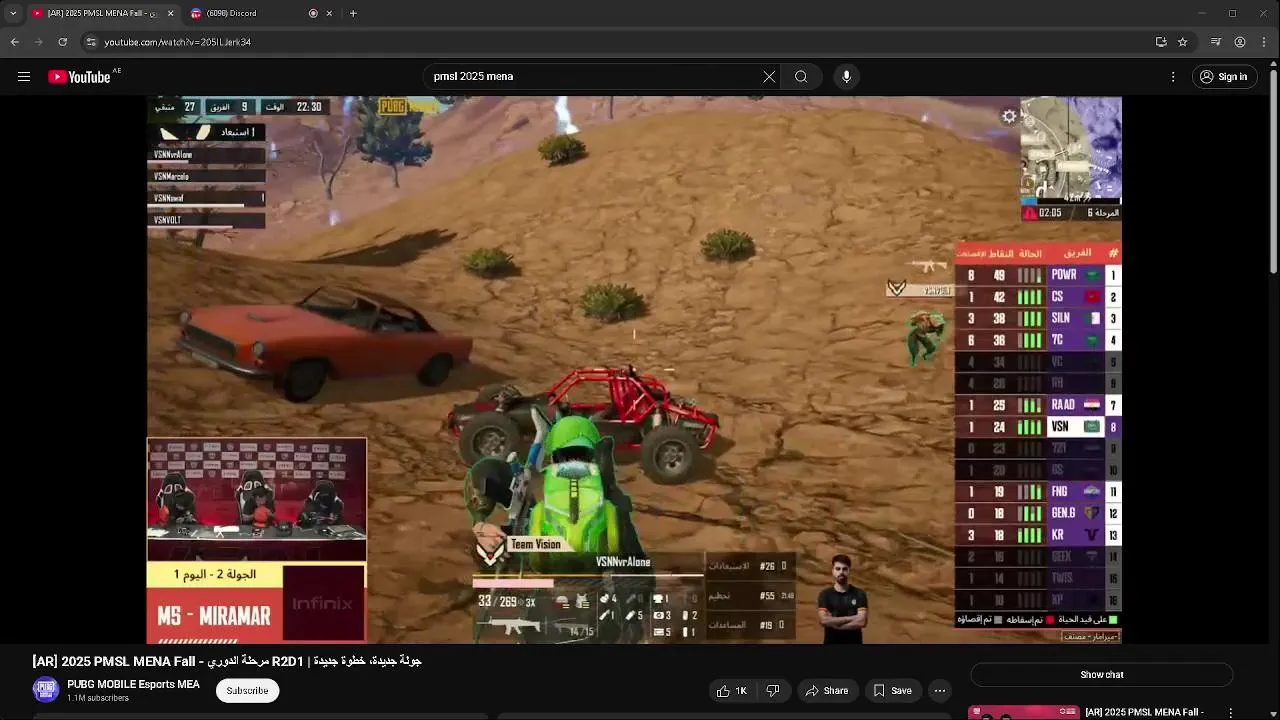Bookmark this page with the star
This screenshot has width=1280, height=720.
(x=1183, y=42)
